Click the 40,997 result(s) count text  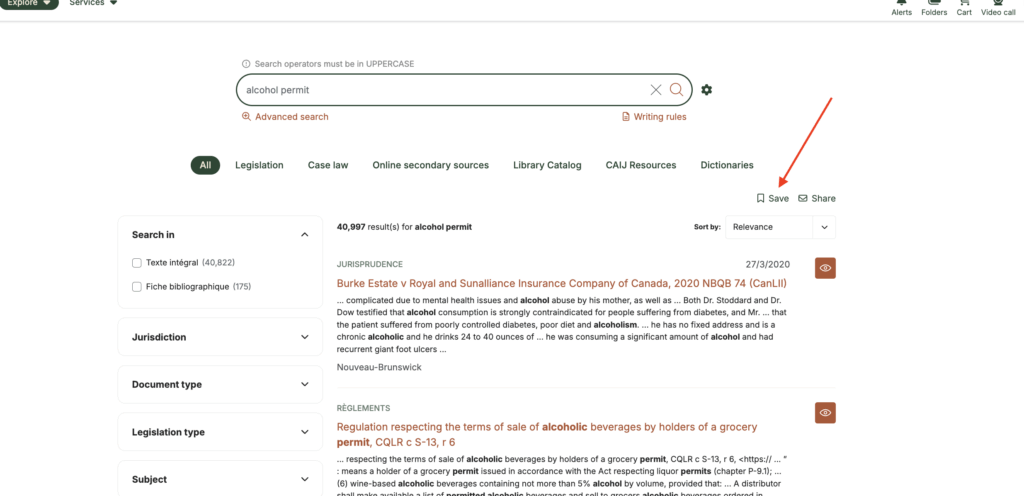(404, 227)
